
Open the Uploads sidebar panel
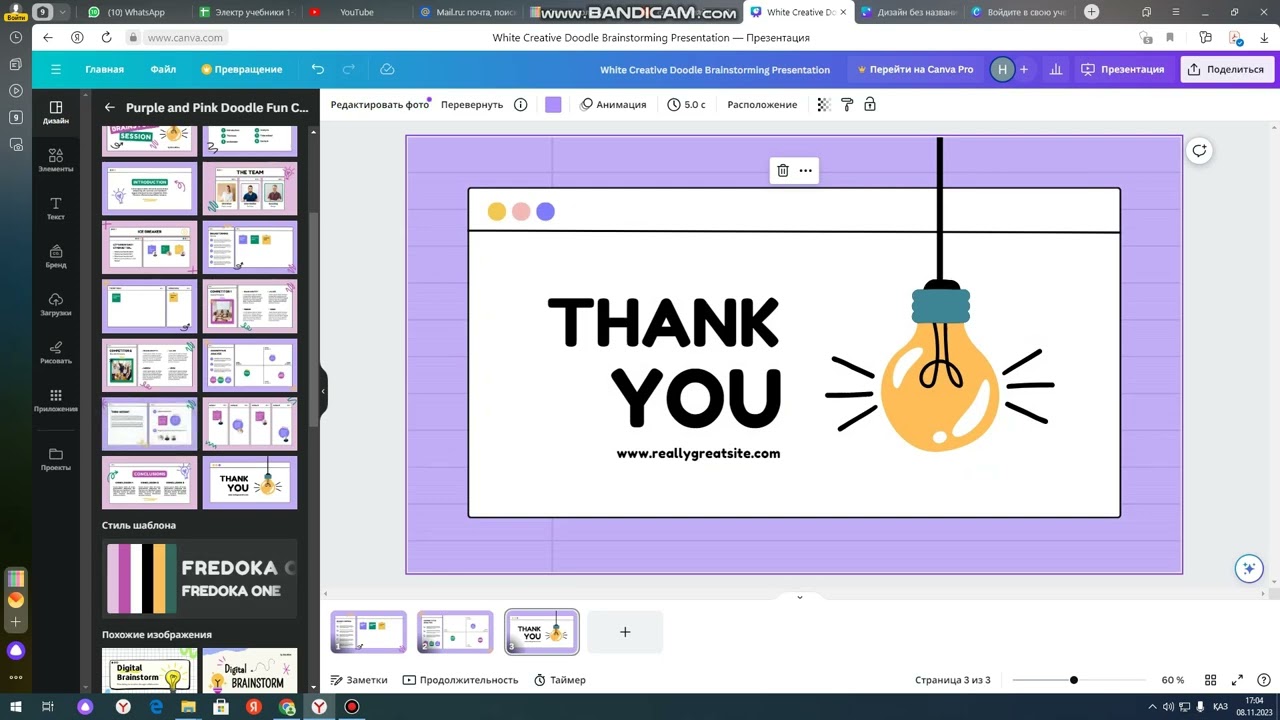(56, 304)
